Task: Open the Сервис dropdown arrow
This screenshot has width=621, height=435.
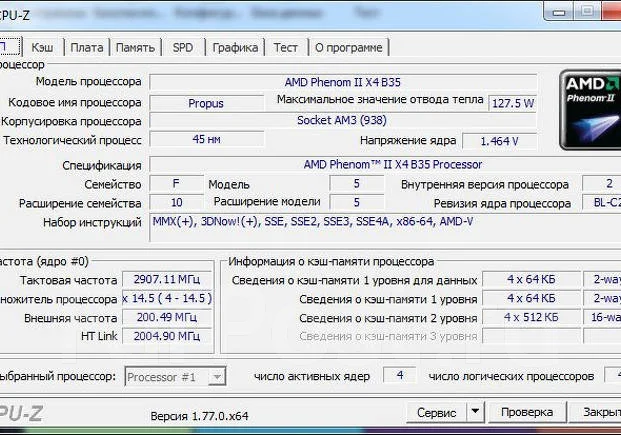Action: [475, 413]
